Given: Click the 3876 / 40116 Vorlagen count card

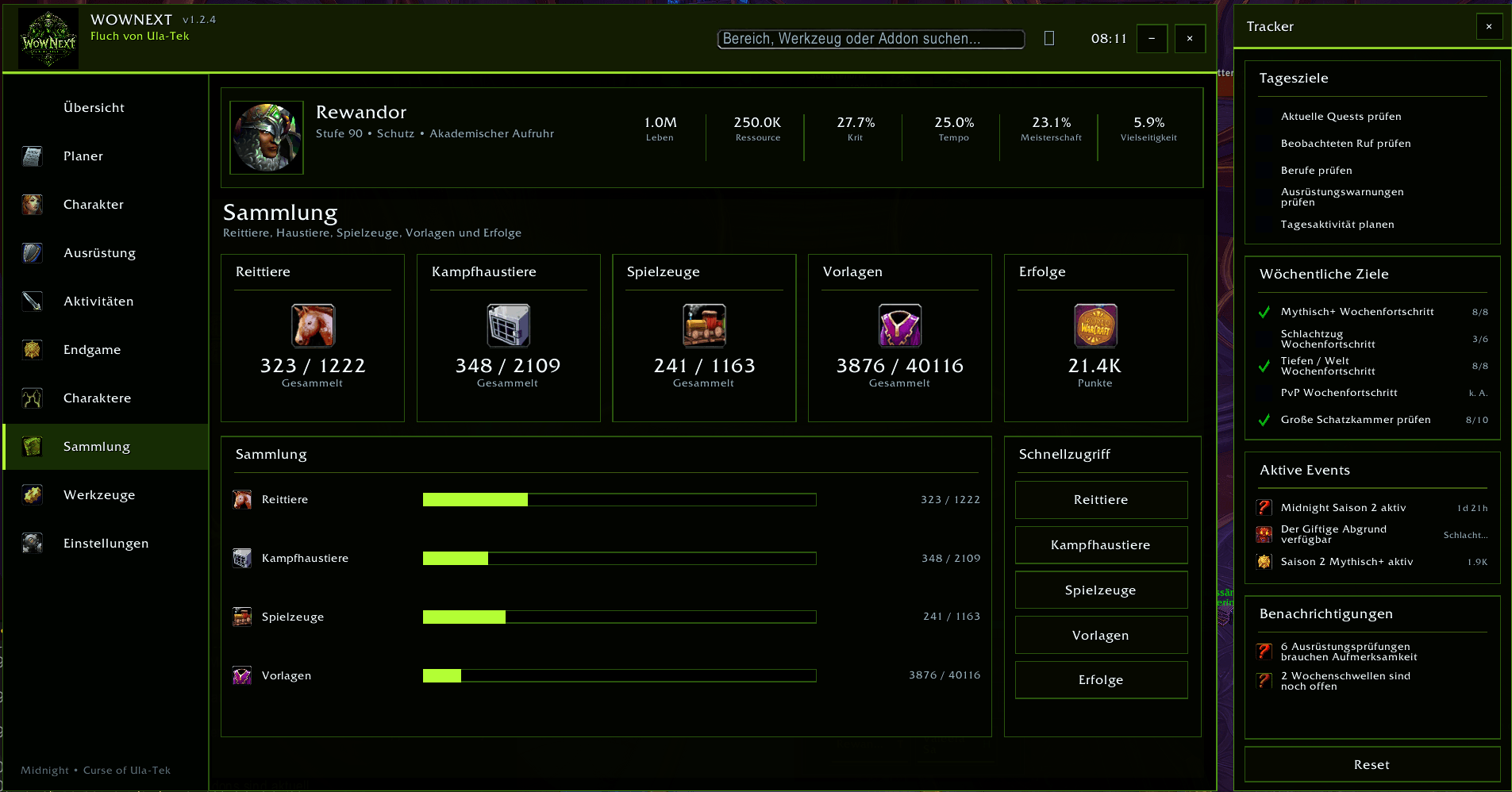Looking at the screenshot, I should tap(900, 338).
